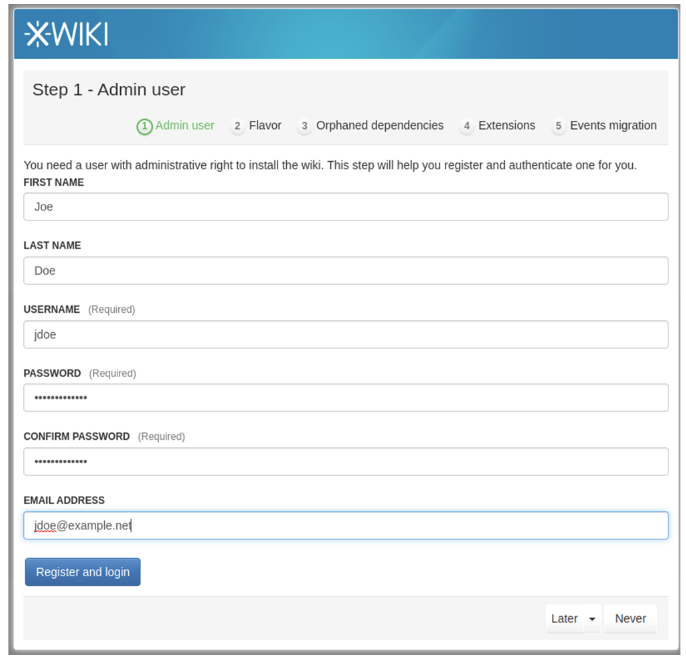Open the Orphaned dependencies step

point(371,126)
